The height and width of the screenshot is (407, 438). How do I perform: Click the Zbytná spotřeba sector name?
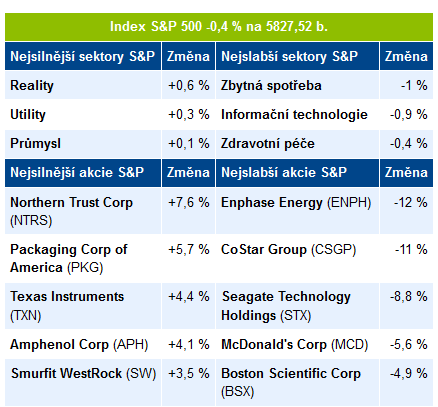pos(271,86)
